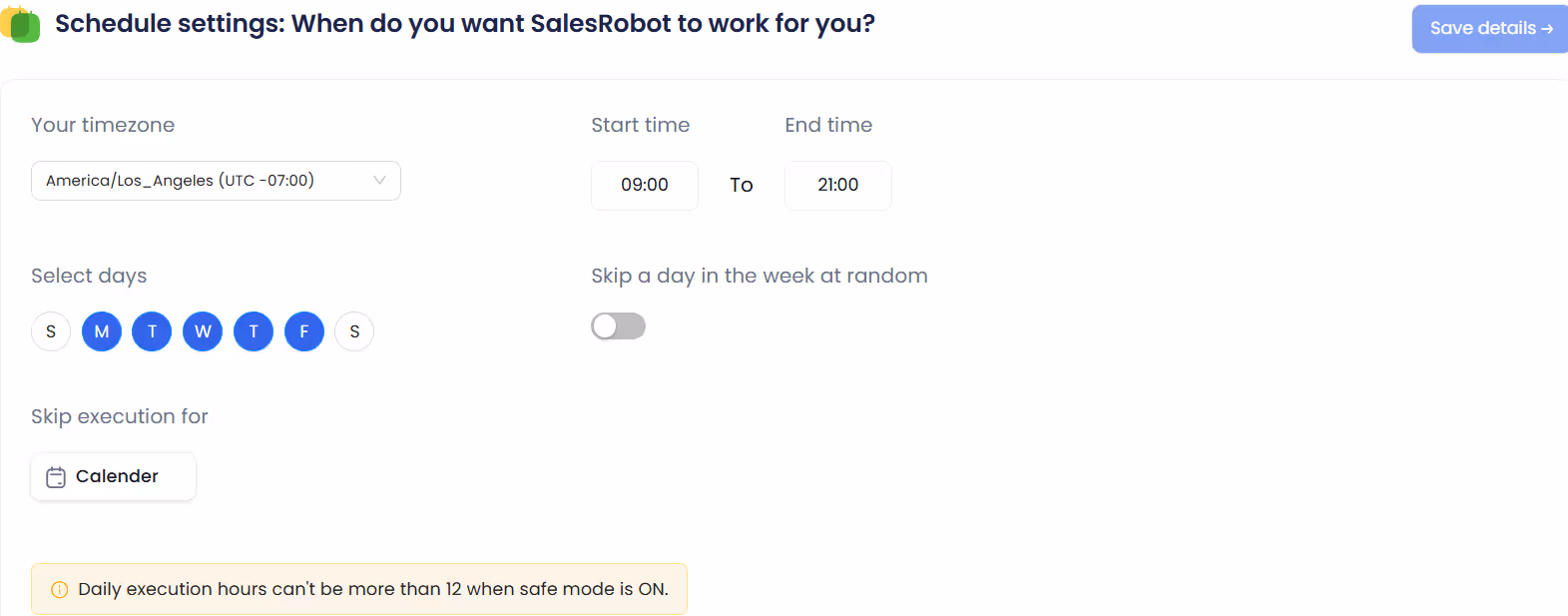Enable Sunday in the day selector
The width and height of the screenshot is (1568, 616).
coord(51,330)
